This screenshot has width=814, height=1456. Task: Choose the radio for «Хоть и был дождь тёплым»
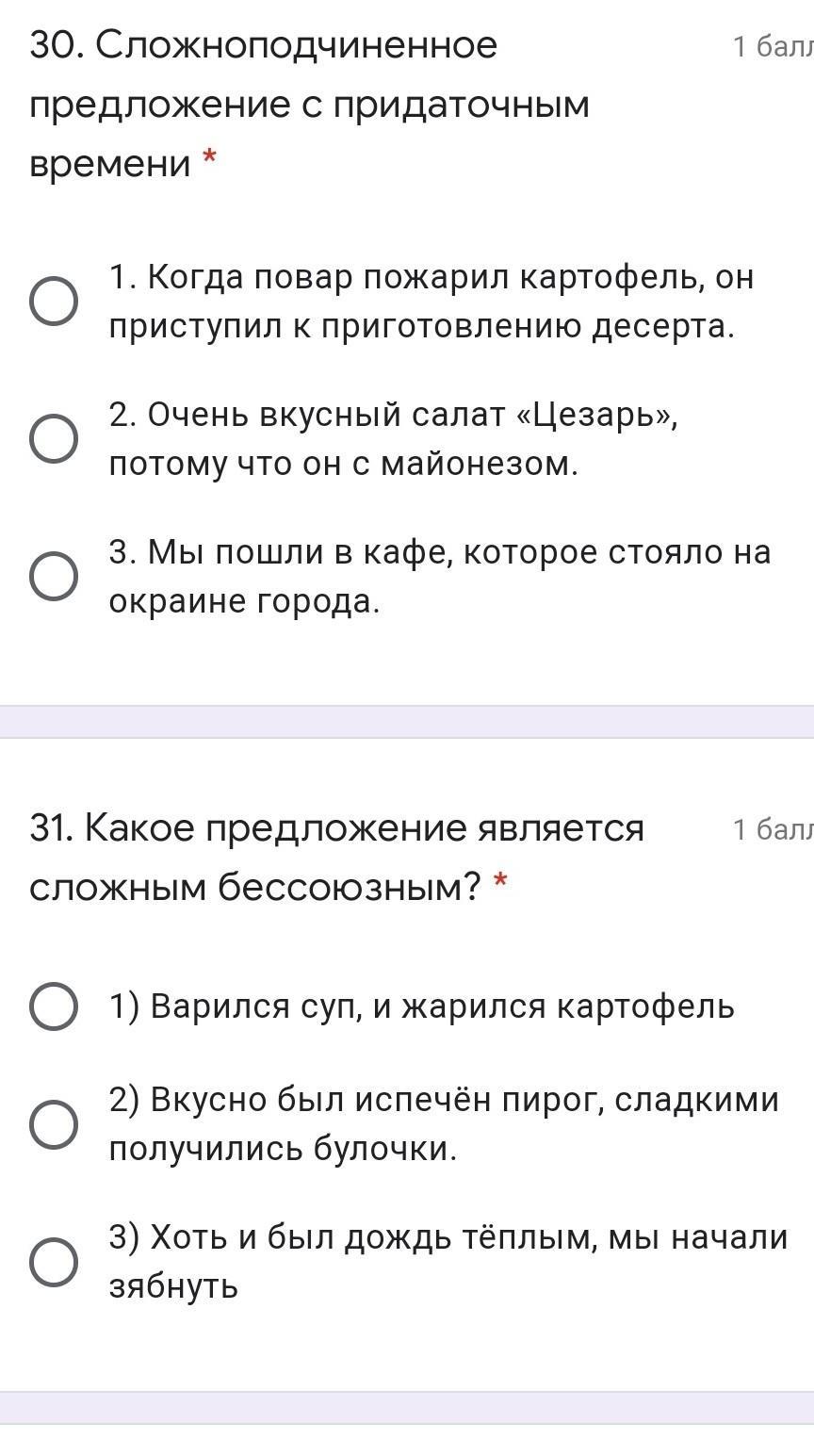click(54, 1262)
